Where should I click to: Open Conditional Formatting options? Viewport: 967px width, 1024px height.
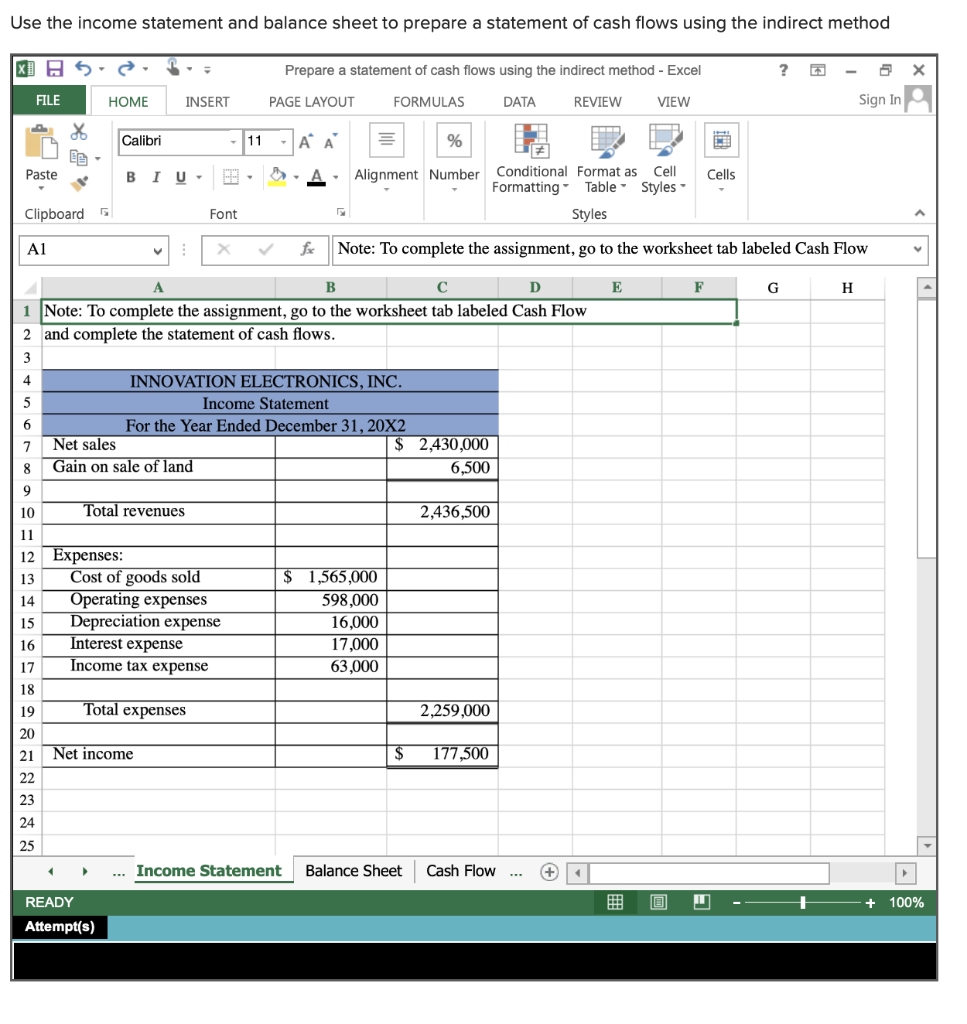coord(531,158)
